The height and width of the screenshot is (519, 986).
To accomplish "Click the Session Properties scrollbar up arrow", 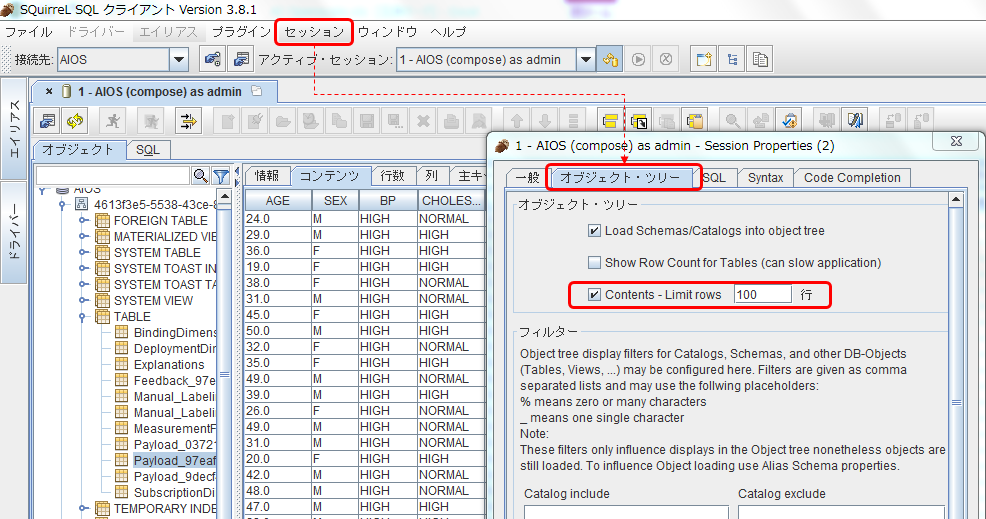I will [x=956, y=200].
